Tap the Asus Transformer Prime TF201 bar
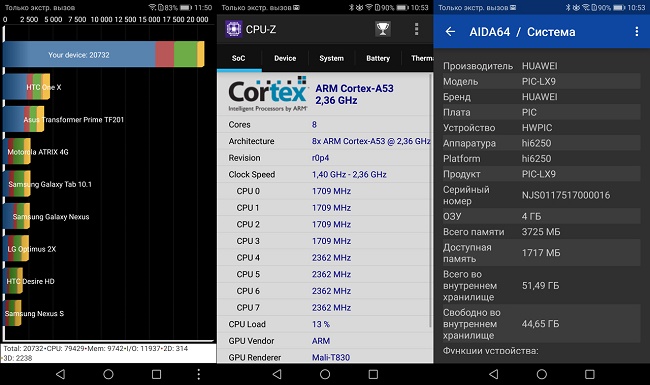Image resolution: width=650 pixels, height=385 pixels. [24, 119]
